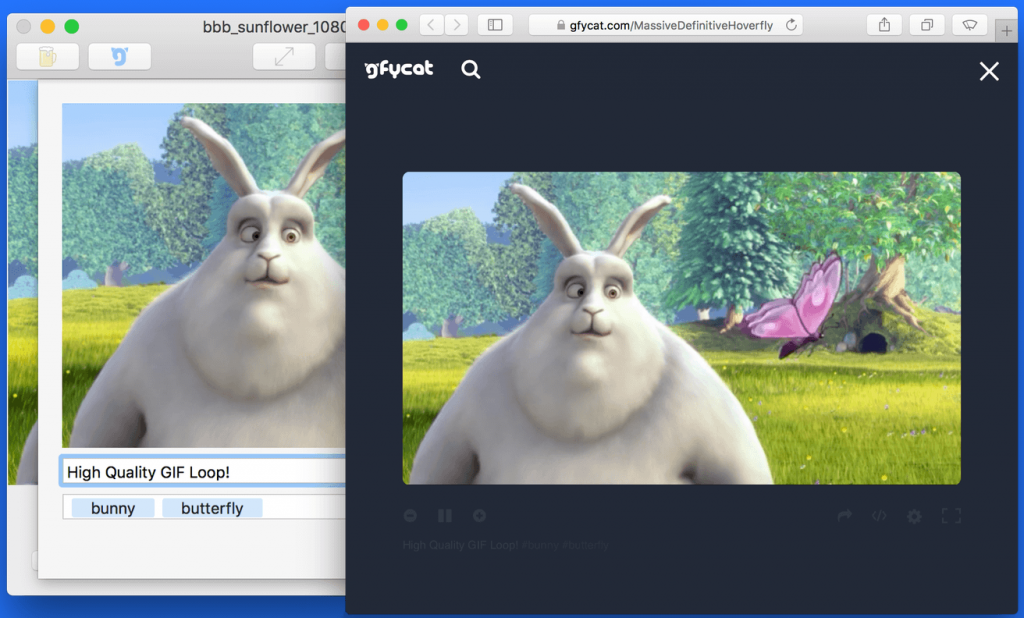Click the resize arrows toolbar button
Viewport: 1024px width, 618px height.
click(284, 57)
